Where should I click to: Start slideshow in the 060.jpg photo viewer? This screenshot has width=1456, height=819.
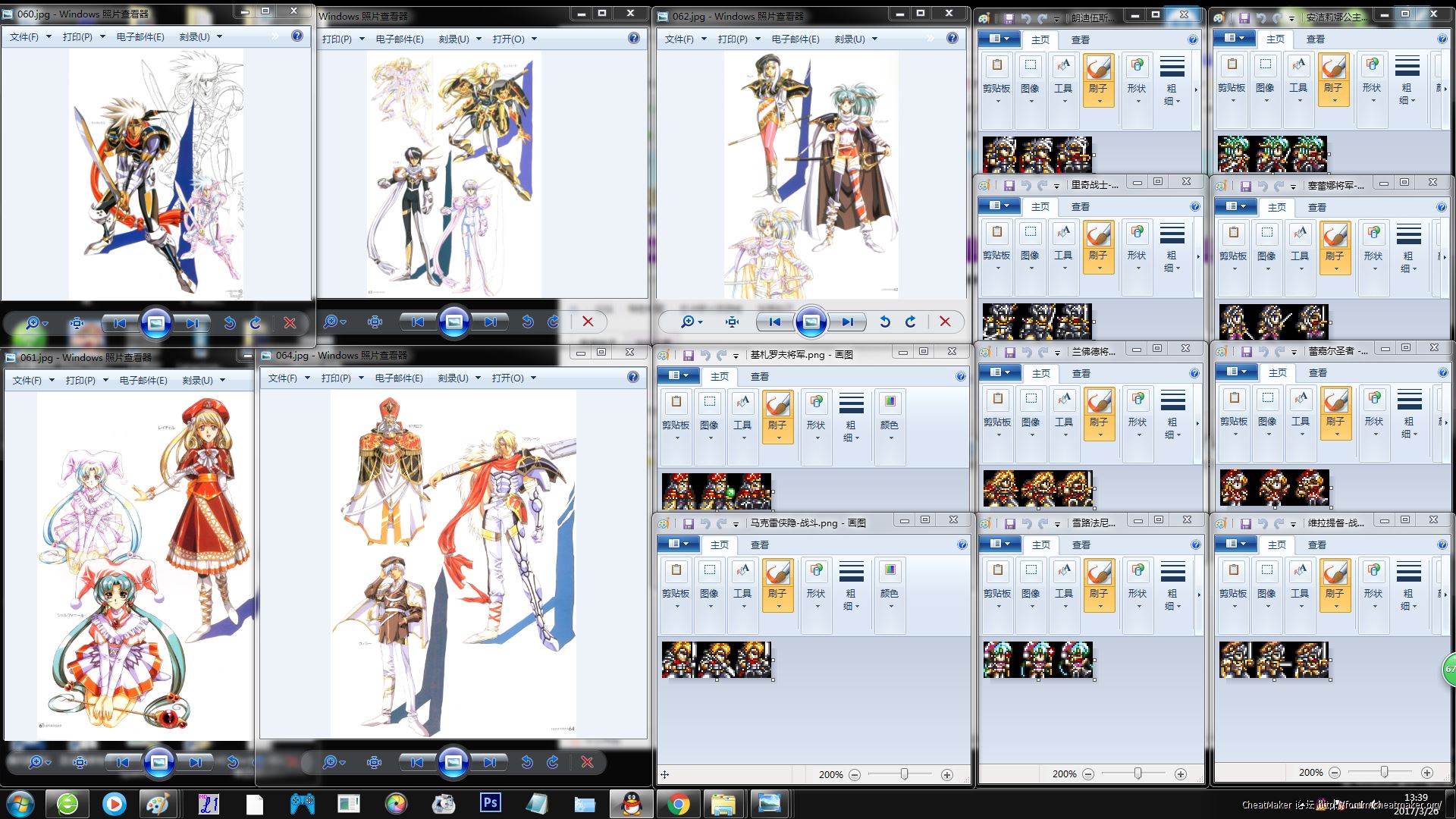155,323
